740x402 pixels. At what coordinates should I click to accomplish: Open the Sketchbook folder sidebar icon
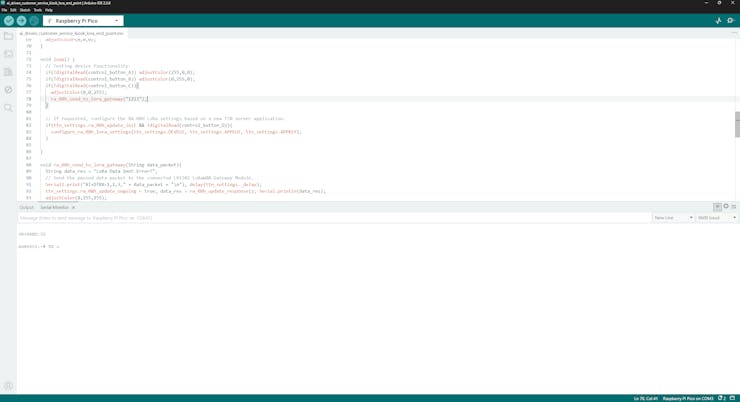click(x=8, y=36)
